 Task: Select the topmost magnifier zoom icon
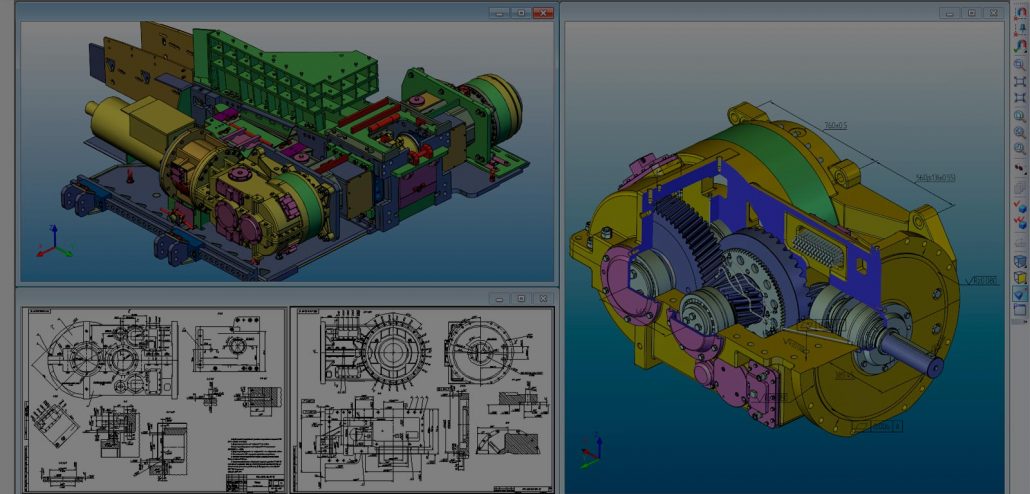tap(1019, 65)
